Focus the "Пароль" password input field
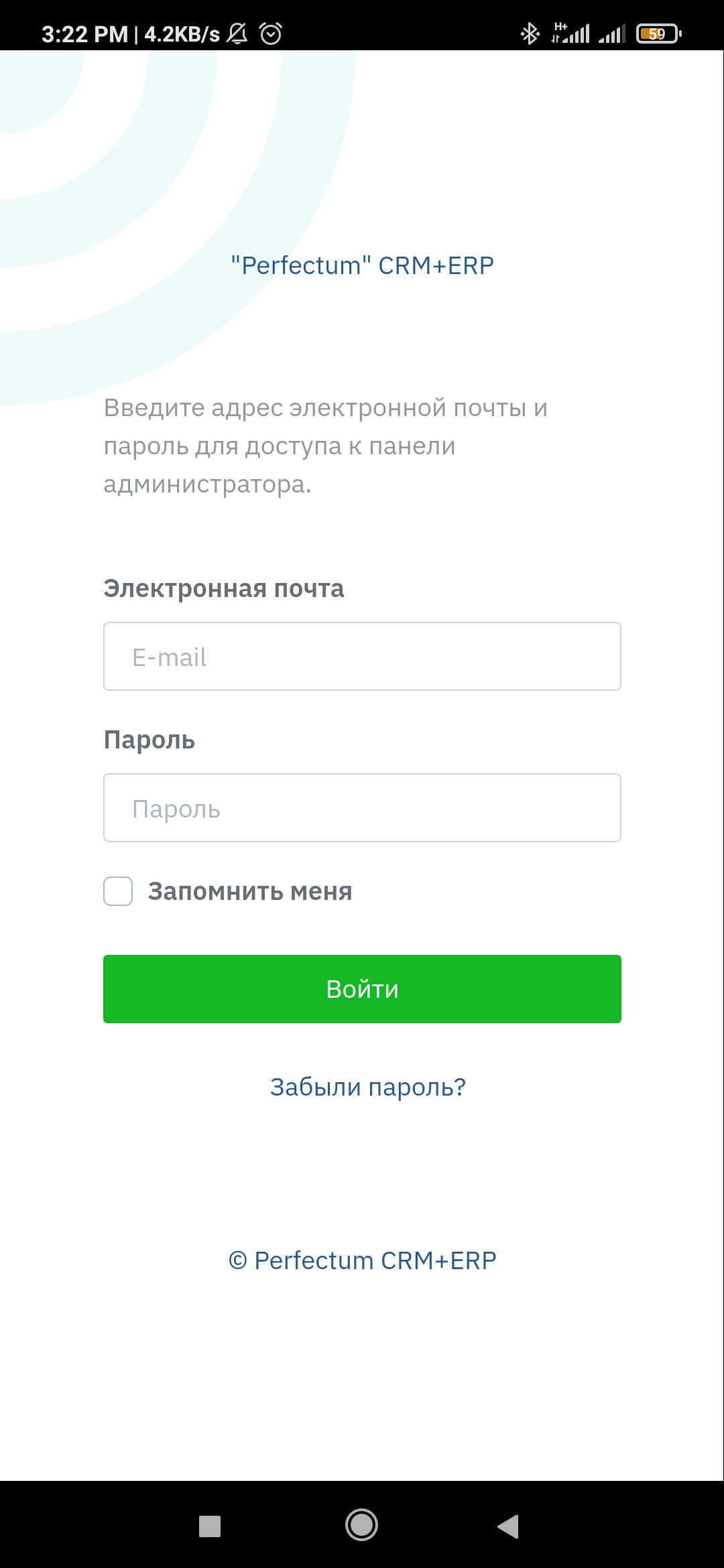Viewport: 724px width, 1568px height. coord(362,808)
